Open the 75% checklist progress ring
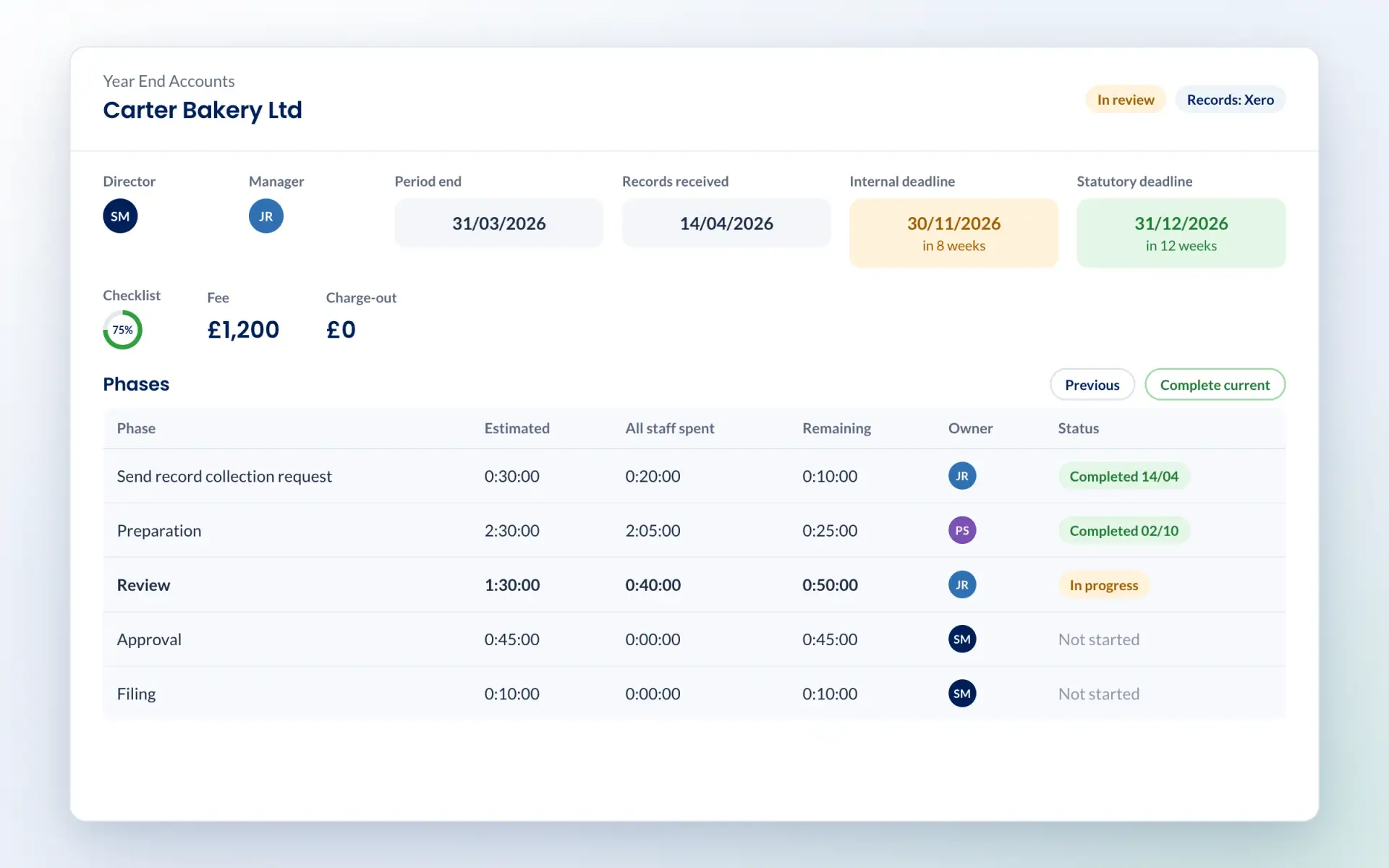This screenshot has height=868, width=1389. pos(122,330)
